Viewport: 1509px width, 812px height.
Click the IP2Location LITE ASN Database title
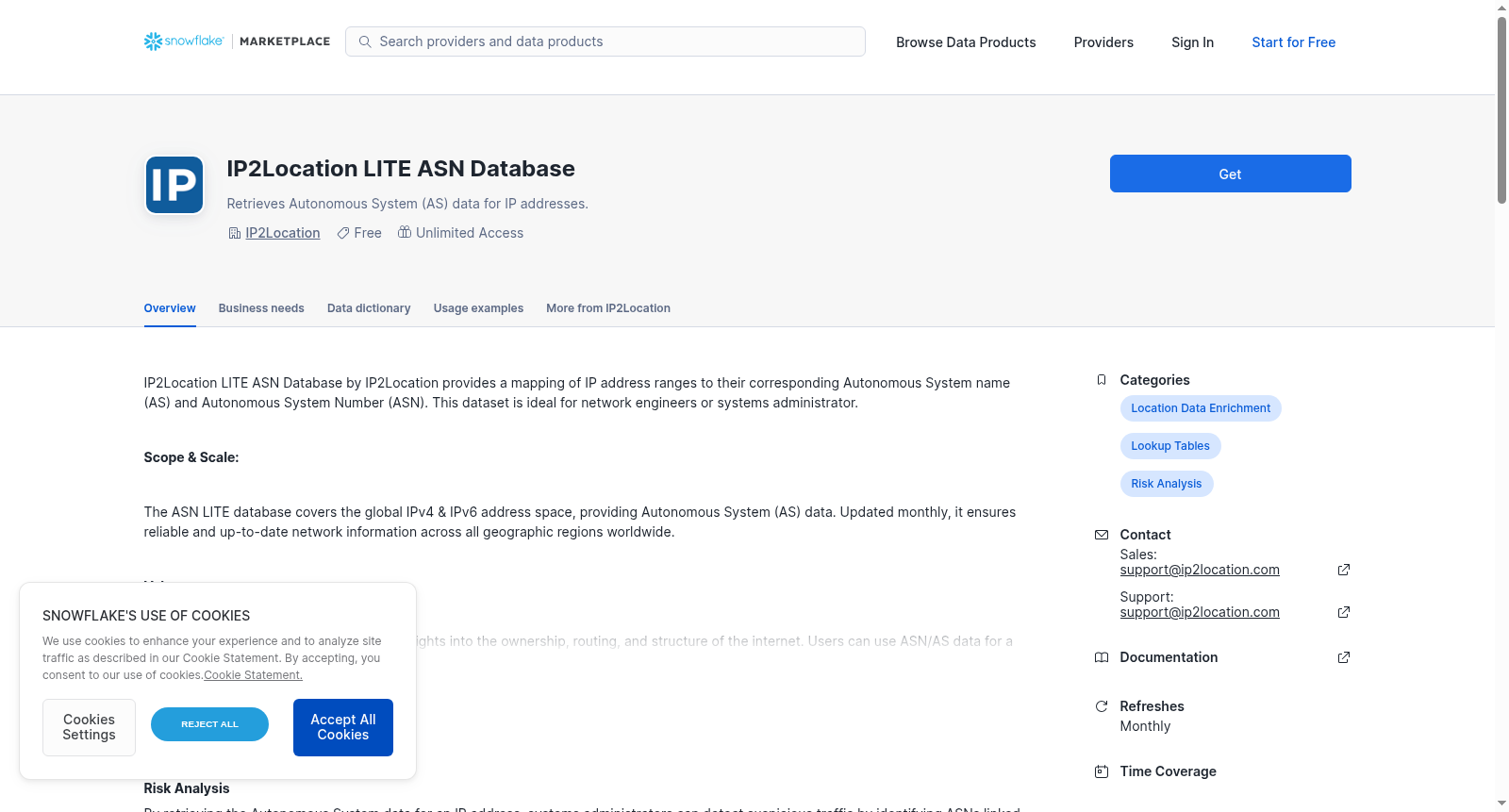(x=401, y=169)
